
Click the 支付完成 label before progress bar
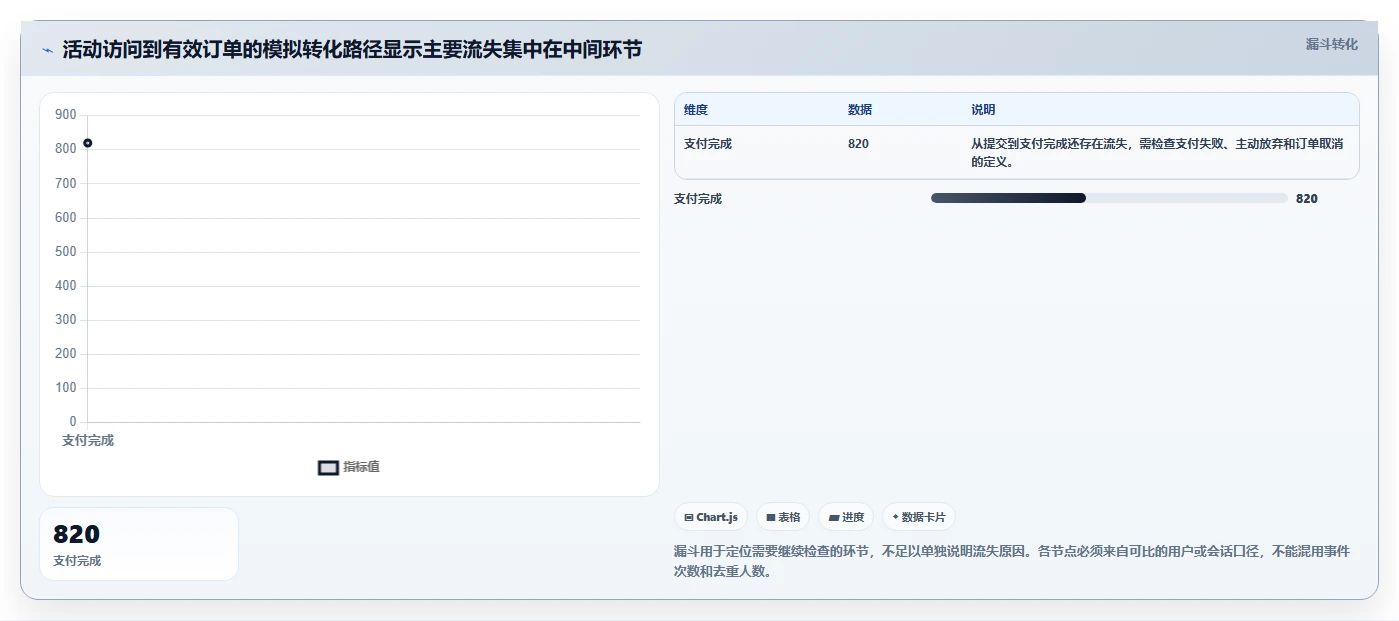[x=698, y=199]
